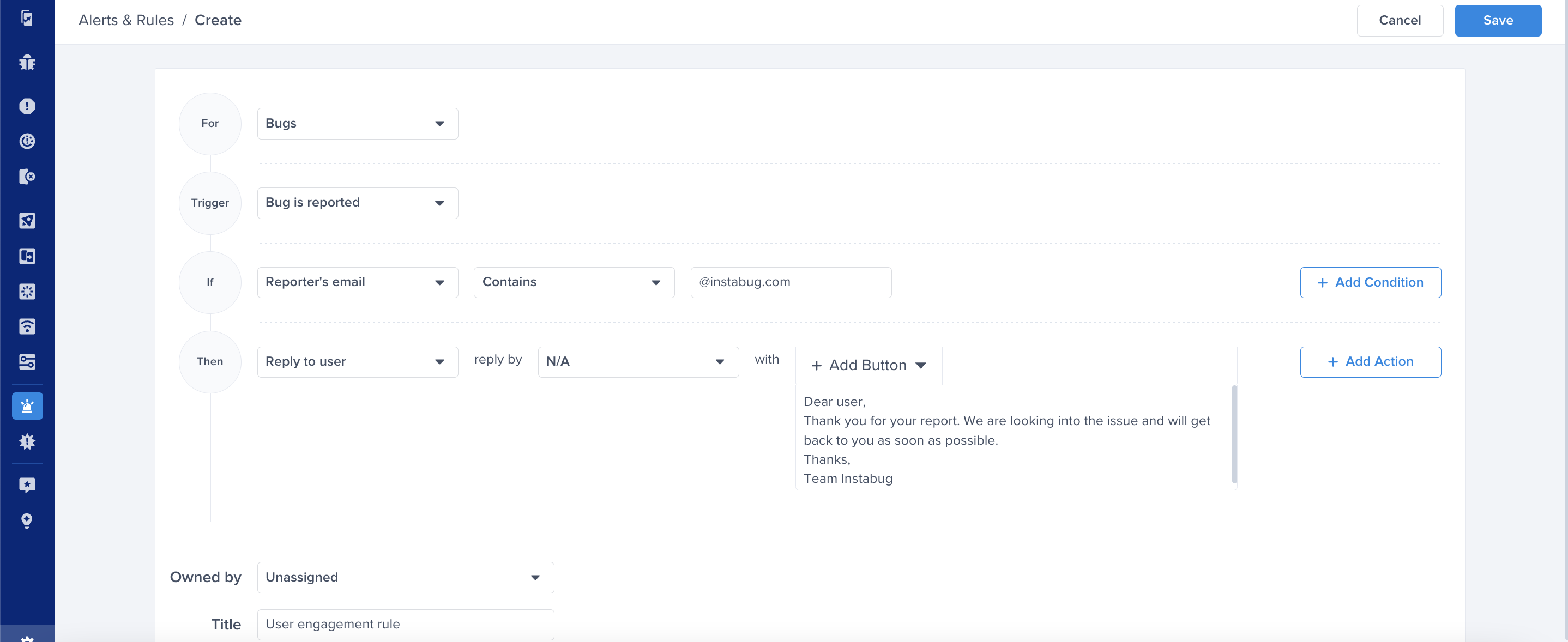The image size is (1568, 642).
Task: Open Crashes exclamation octagon icon
Action: [27, 106]
